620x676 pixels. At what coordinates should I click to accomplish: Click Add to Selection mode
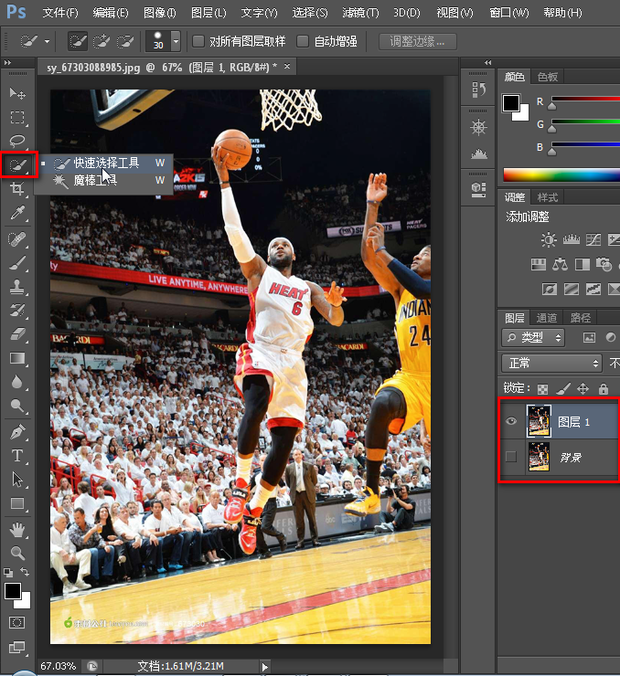click(102, 42)
